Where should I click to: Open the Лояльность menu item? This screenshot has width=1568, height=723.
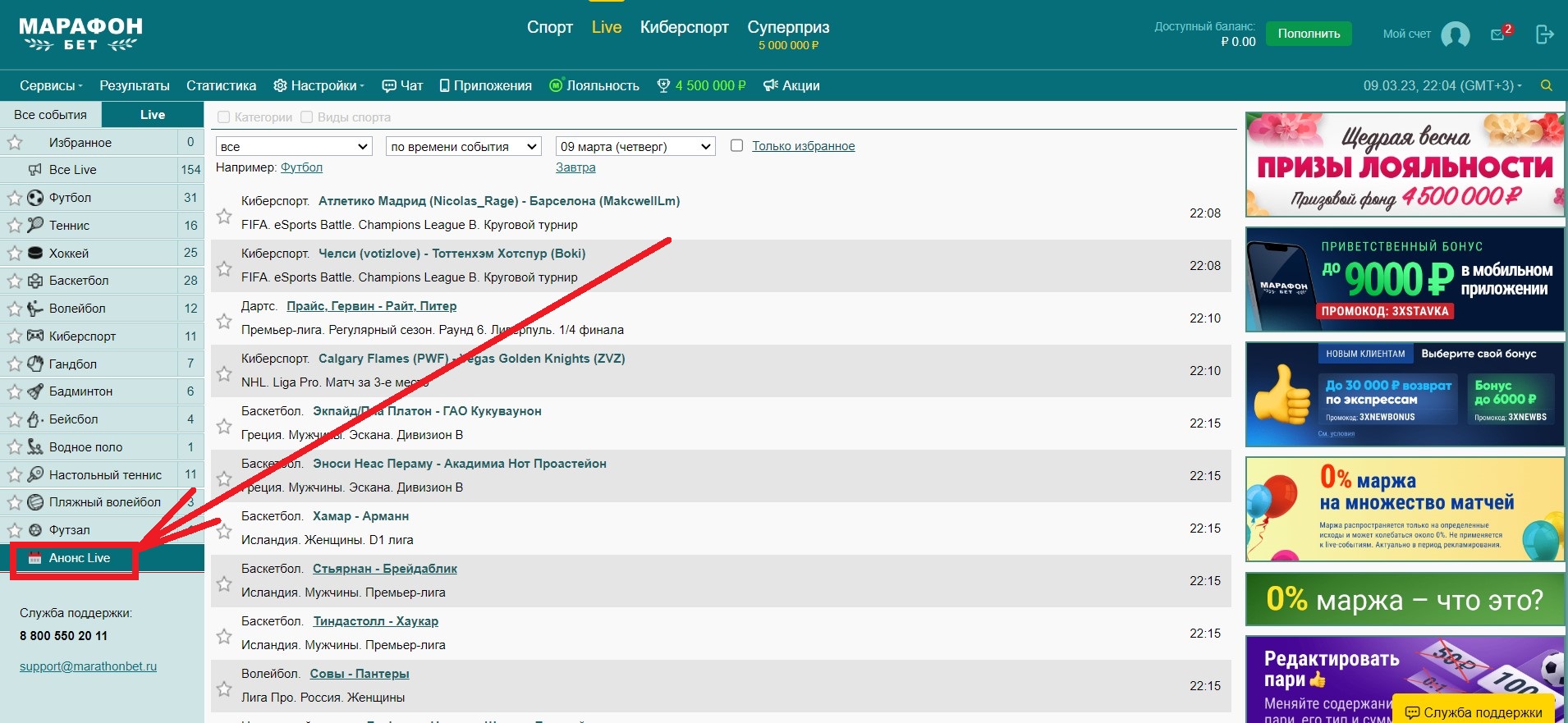point(594,85)
